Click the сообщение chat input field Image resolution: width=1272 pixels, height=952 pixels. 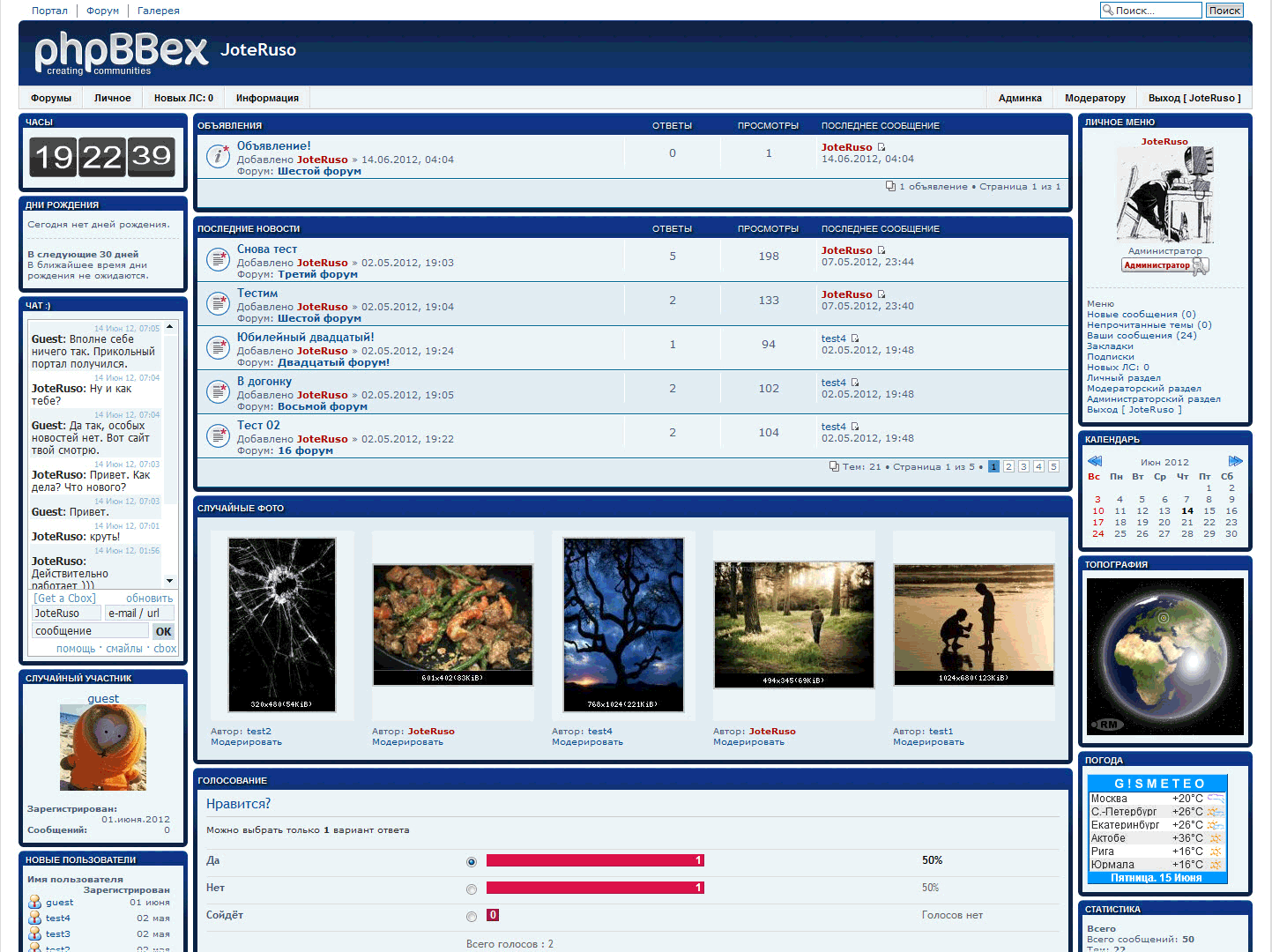90,631
